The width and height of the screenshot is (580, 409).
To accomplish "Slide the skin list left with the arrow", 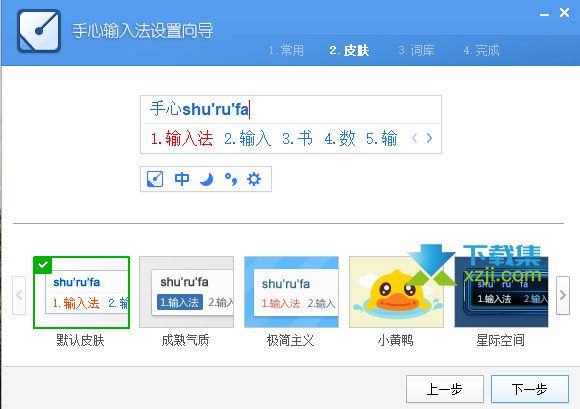I will point(19,295).
